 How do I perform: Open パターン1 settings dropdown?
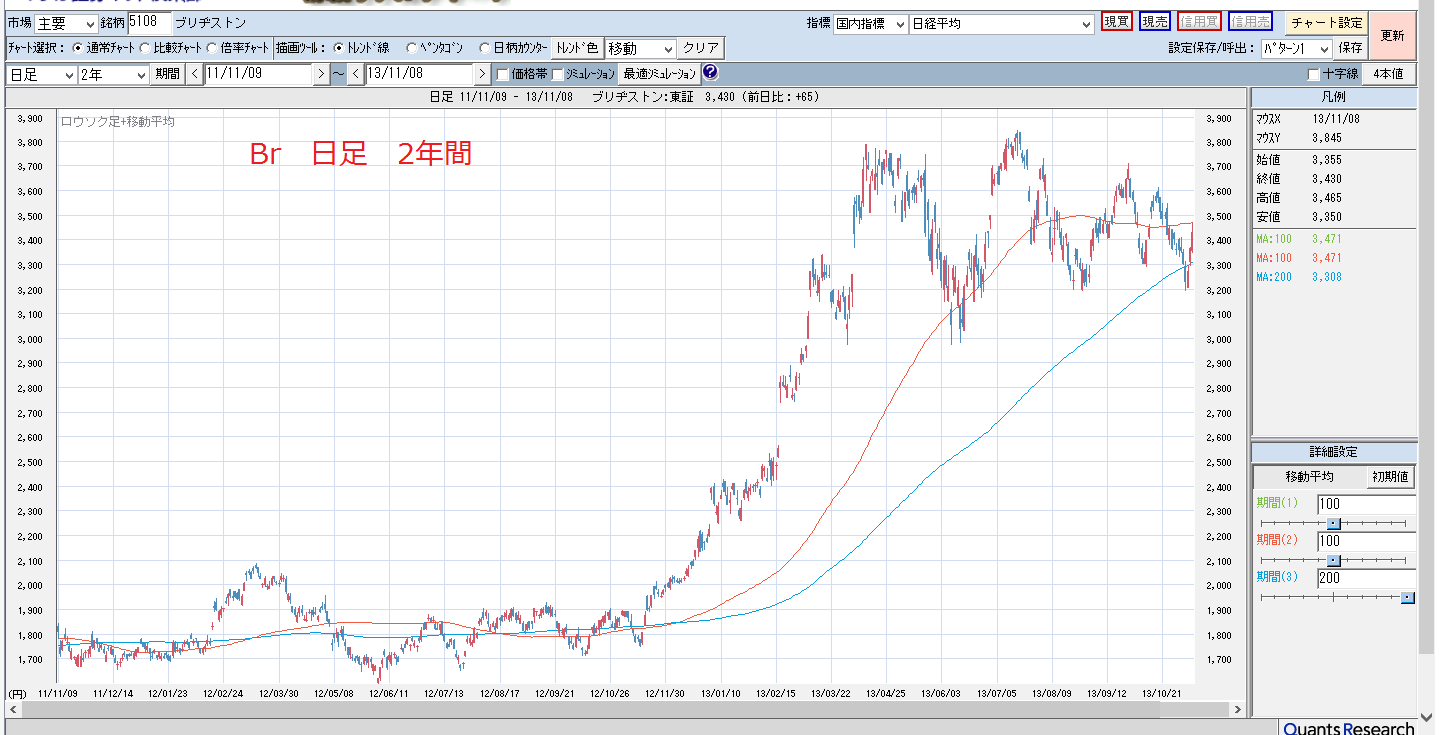1296,48
